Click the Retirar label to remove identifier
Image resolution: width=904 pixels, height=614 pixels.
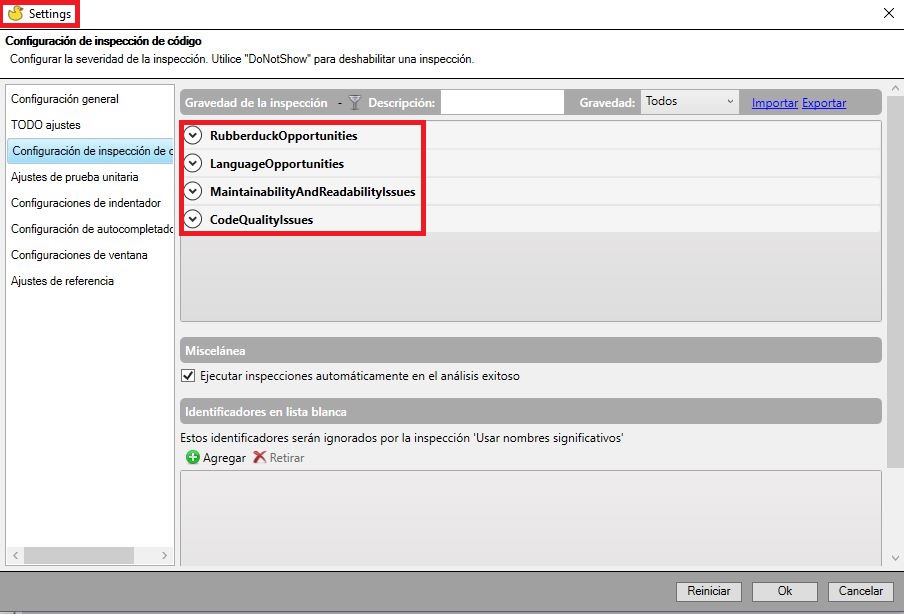click(x=287, y=458)
